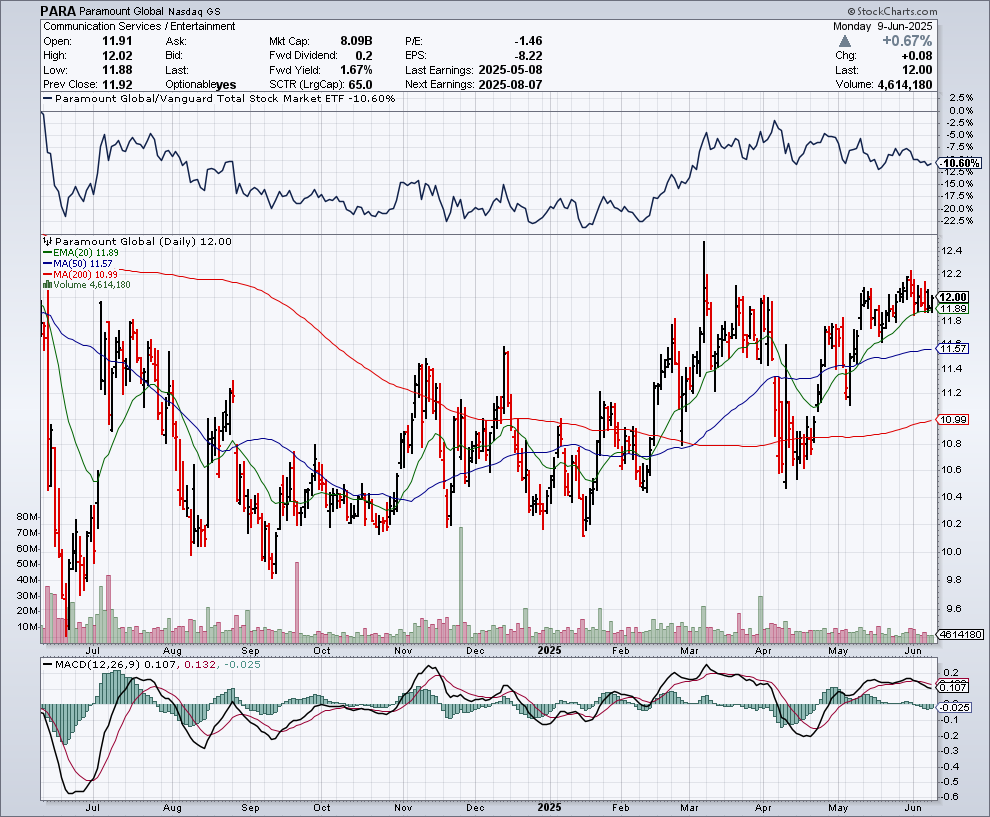
Task: Click the up-arrow change indicator triangle
Action: (844, 42)
